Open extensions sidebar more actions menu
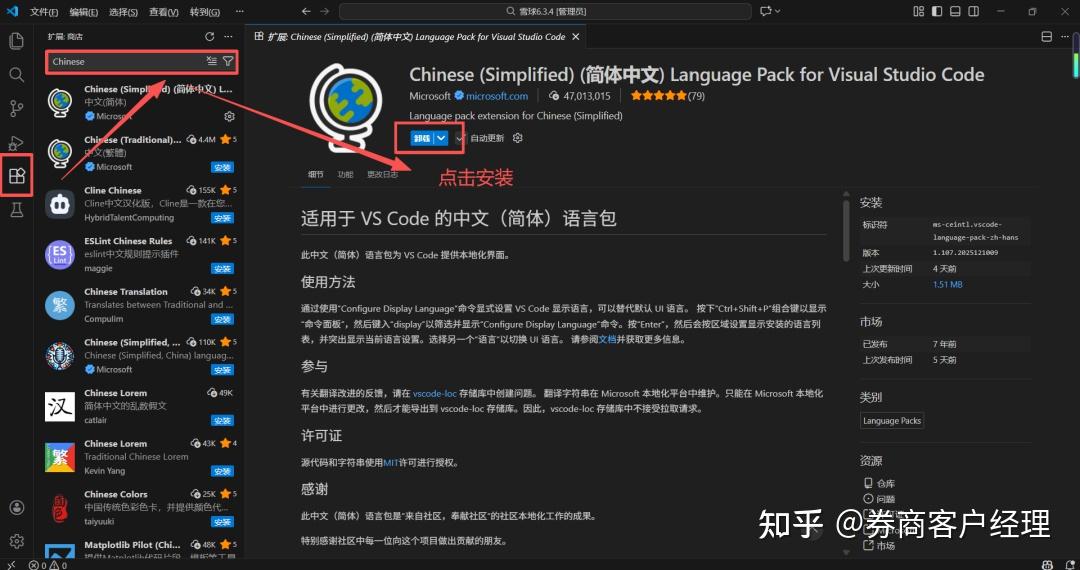 (229, 36)
